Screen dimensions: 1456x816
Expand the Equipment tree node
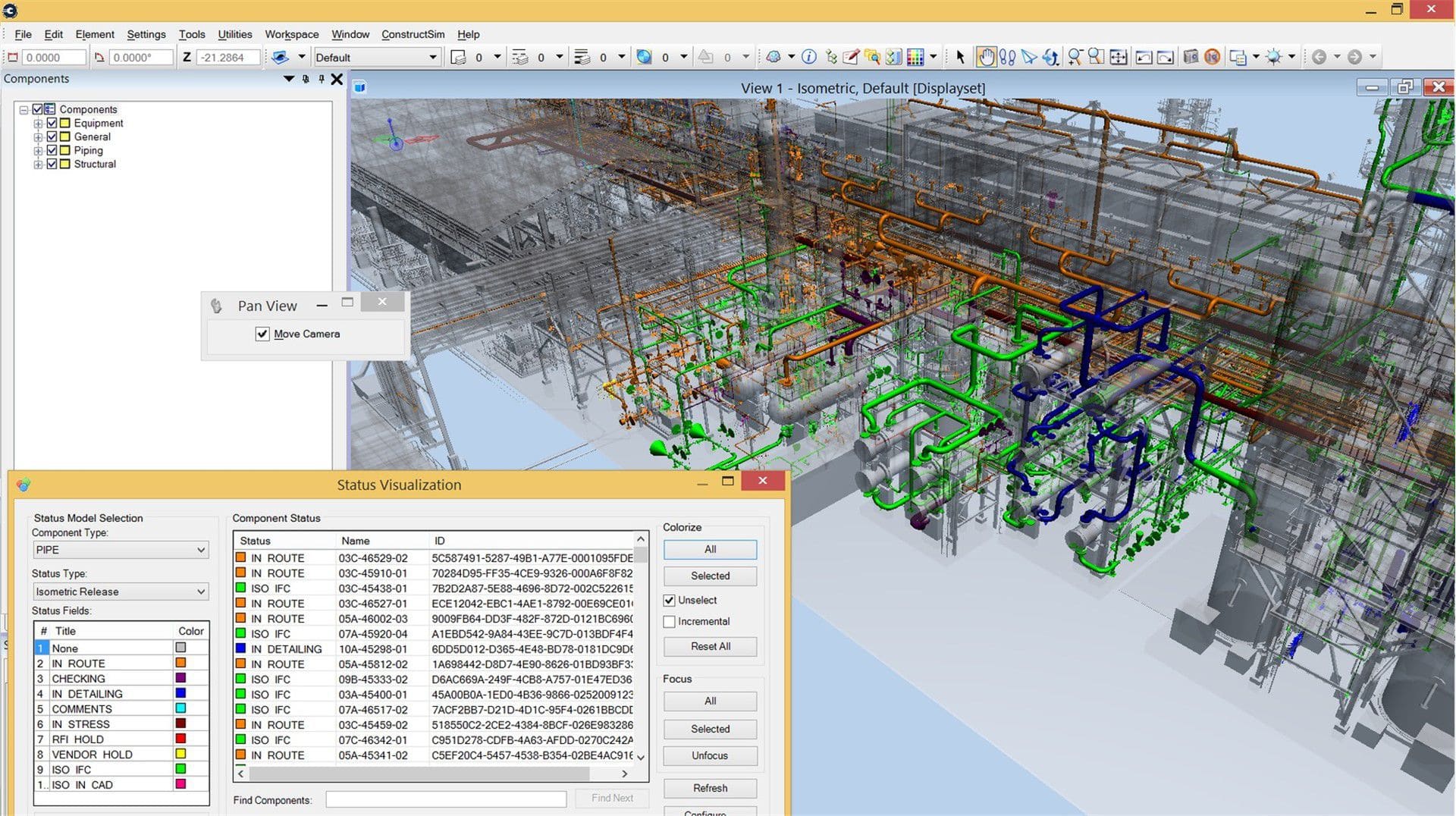(38, 123)
